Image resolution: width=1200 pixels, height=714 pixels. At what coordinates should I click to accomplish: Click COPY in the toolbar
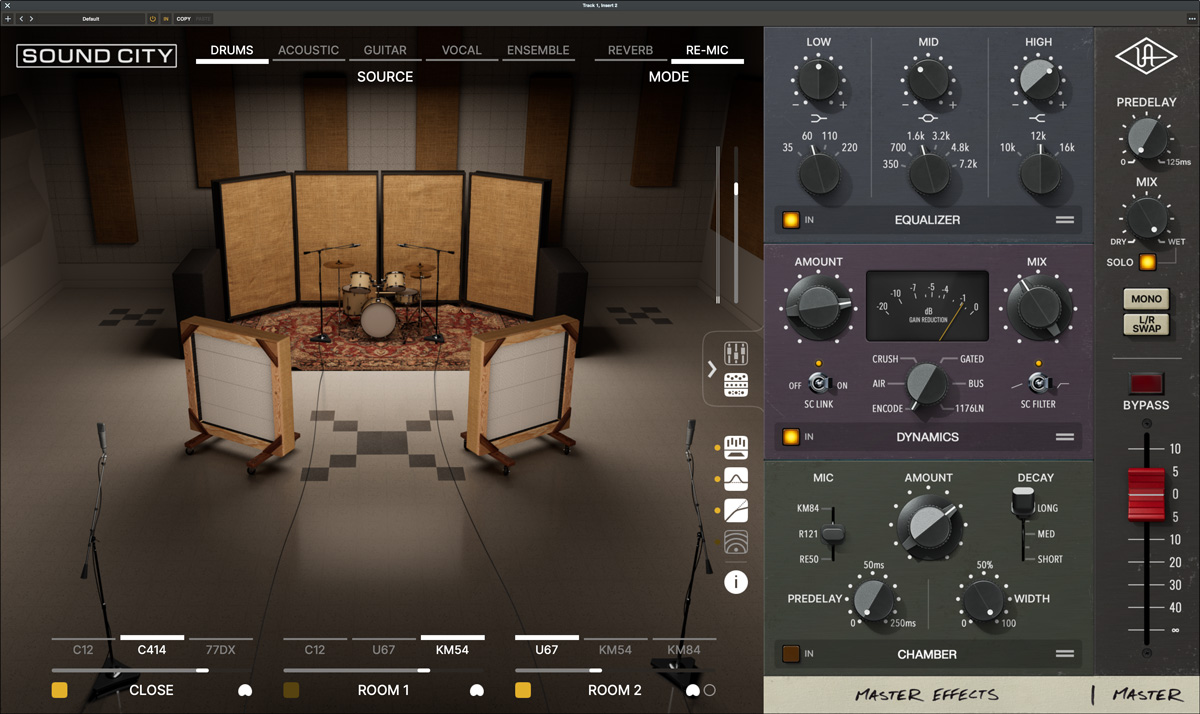[183, 19]
